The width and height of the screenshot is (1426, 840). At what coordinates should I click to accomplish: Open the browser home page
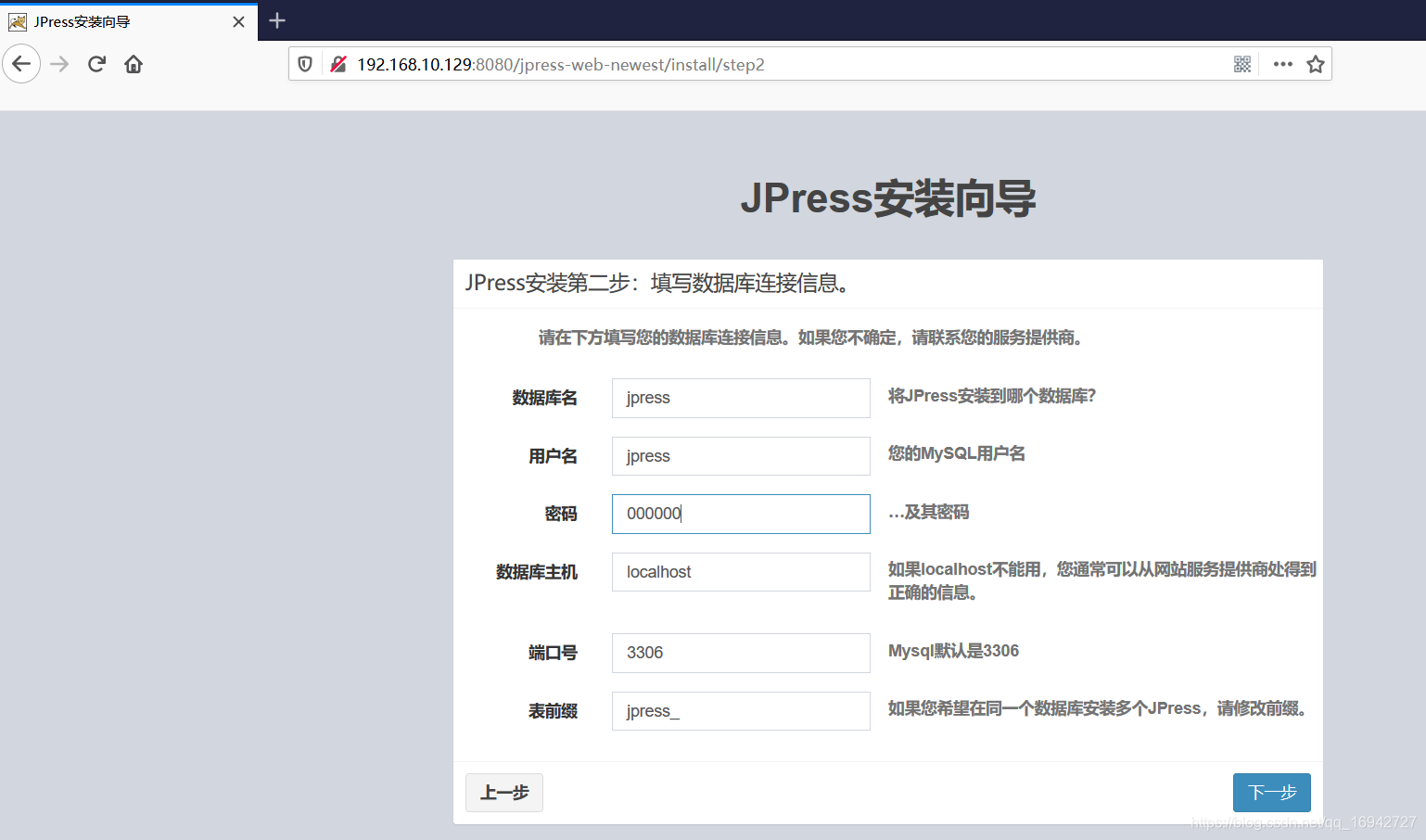133,63
